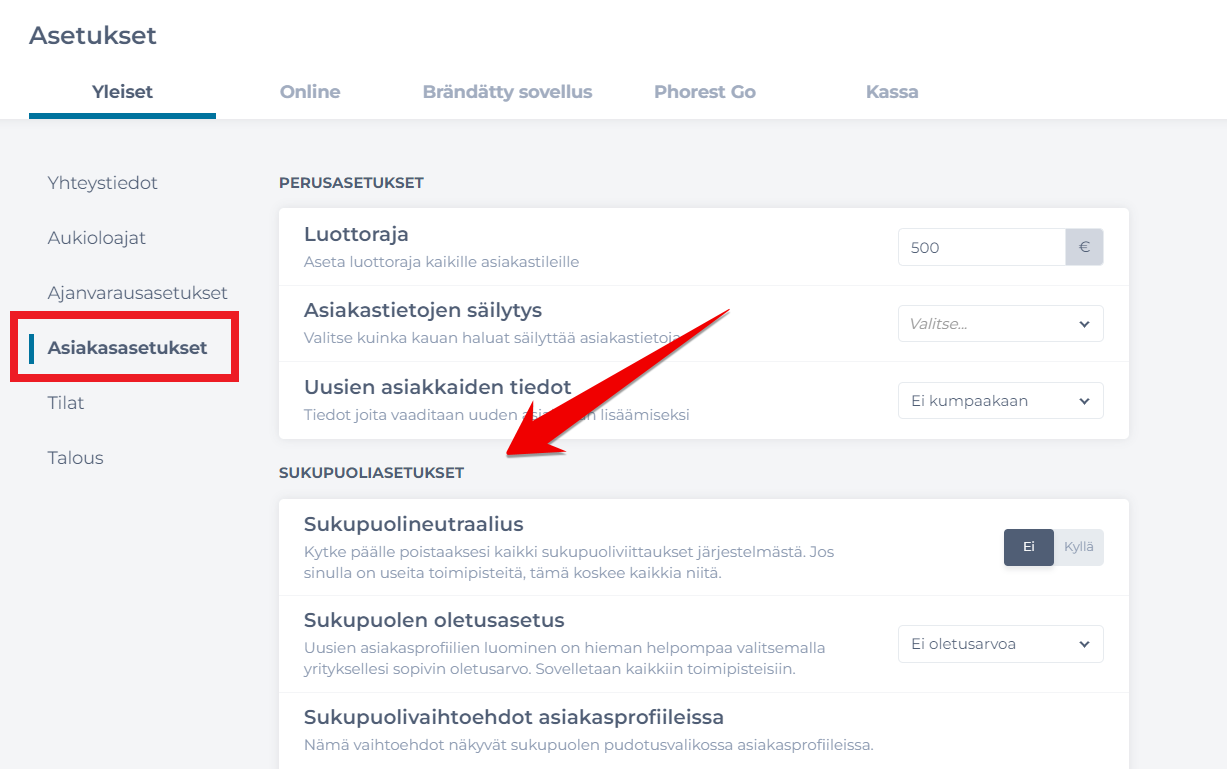Screen dimensions: 1227x769
Task: Click the Luottoraja amount field
Action: pos(981,247)
